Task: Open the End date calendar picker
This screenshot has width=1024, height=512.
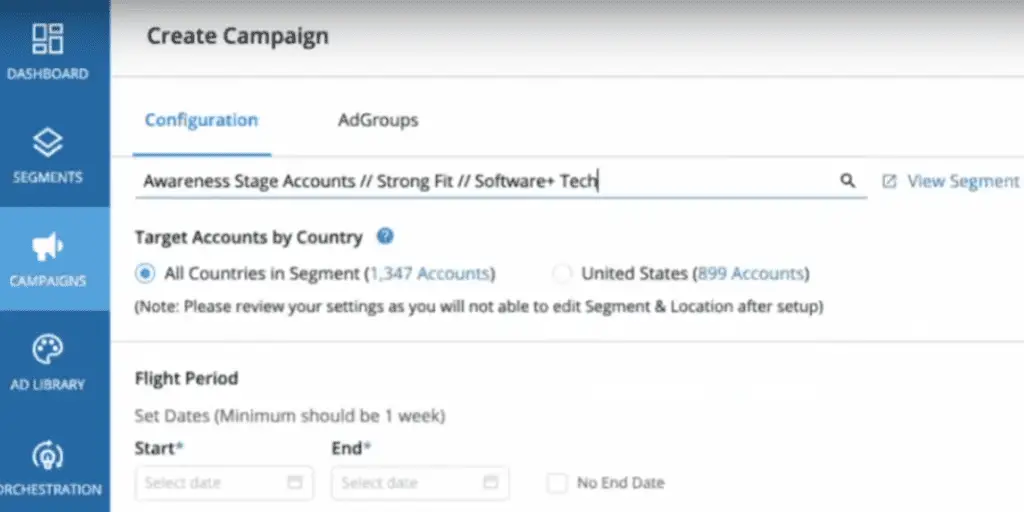Action: pyautogui.click(x=491, y=483)
